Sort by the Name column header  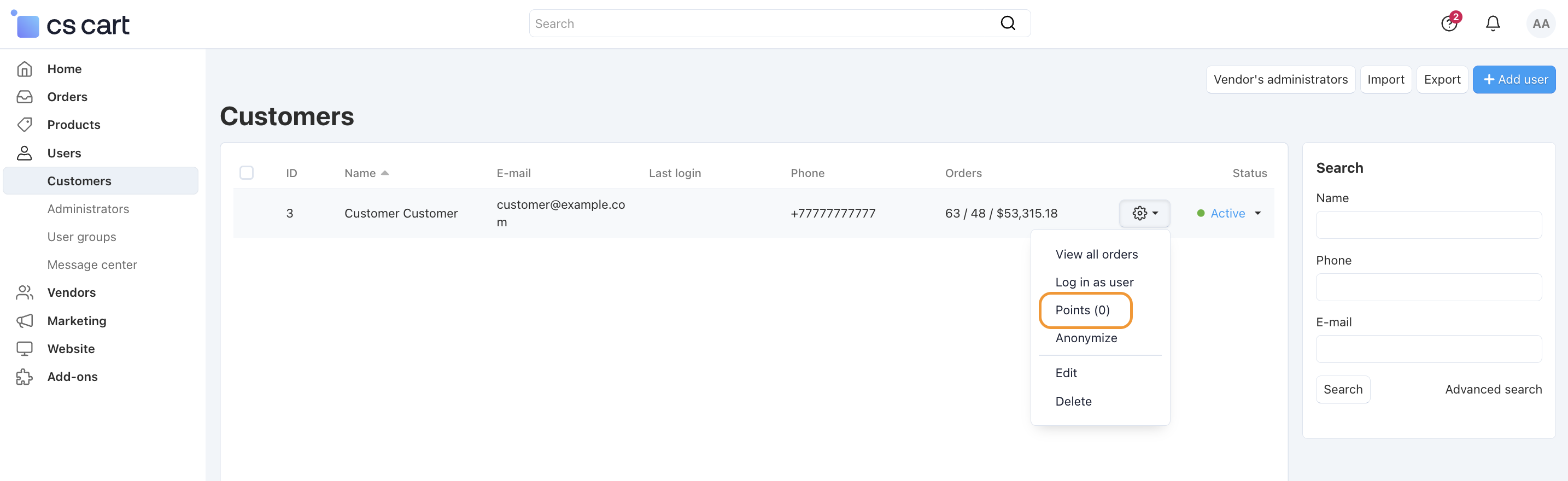[366, 173]
